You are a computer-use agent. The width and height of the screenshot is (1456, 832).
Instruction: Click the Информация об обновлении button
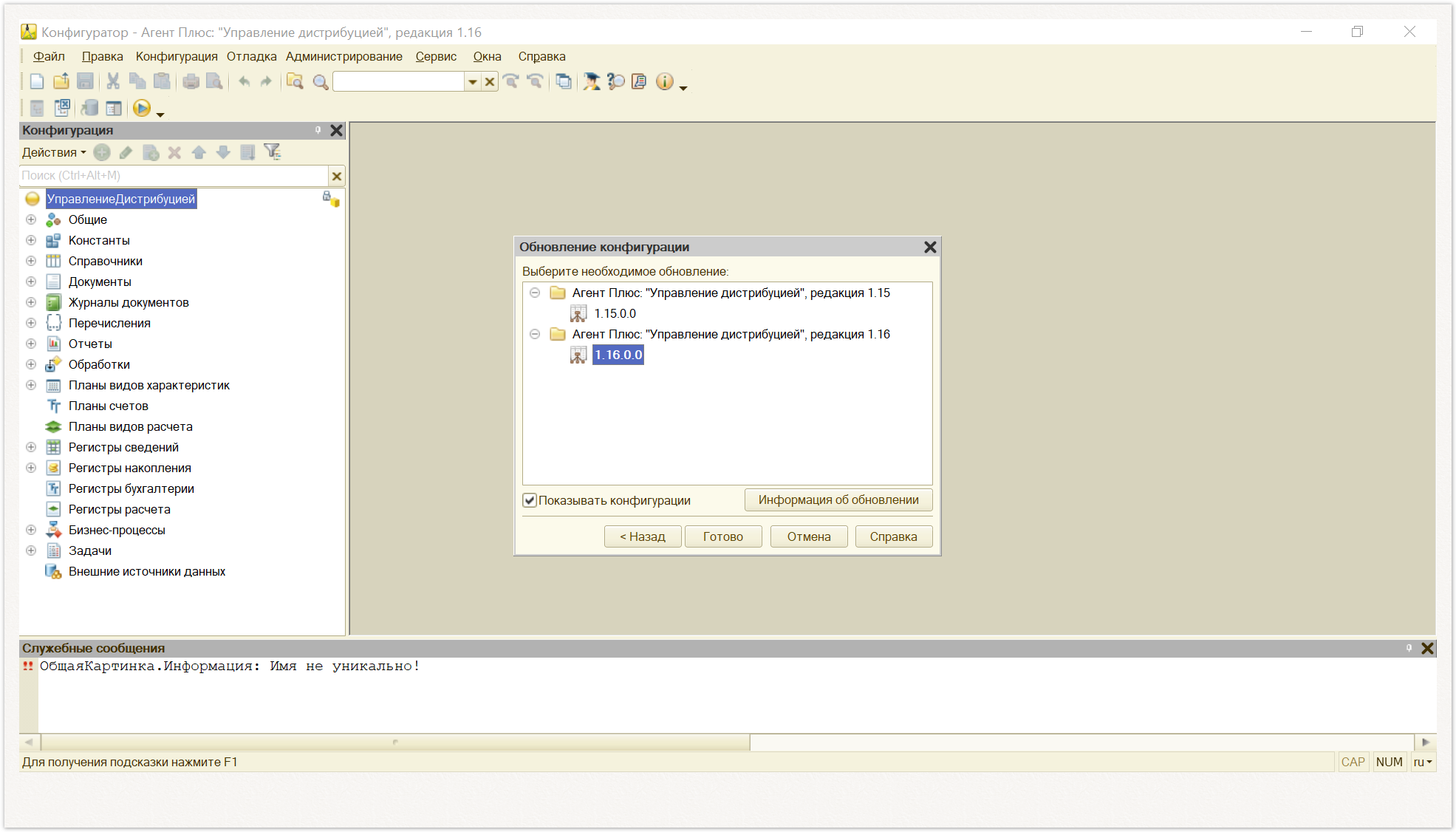(838, 499)
